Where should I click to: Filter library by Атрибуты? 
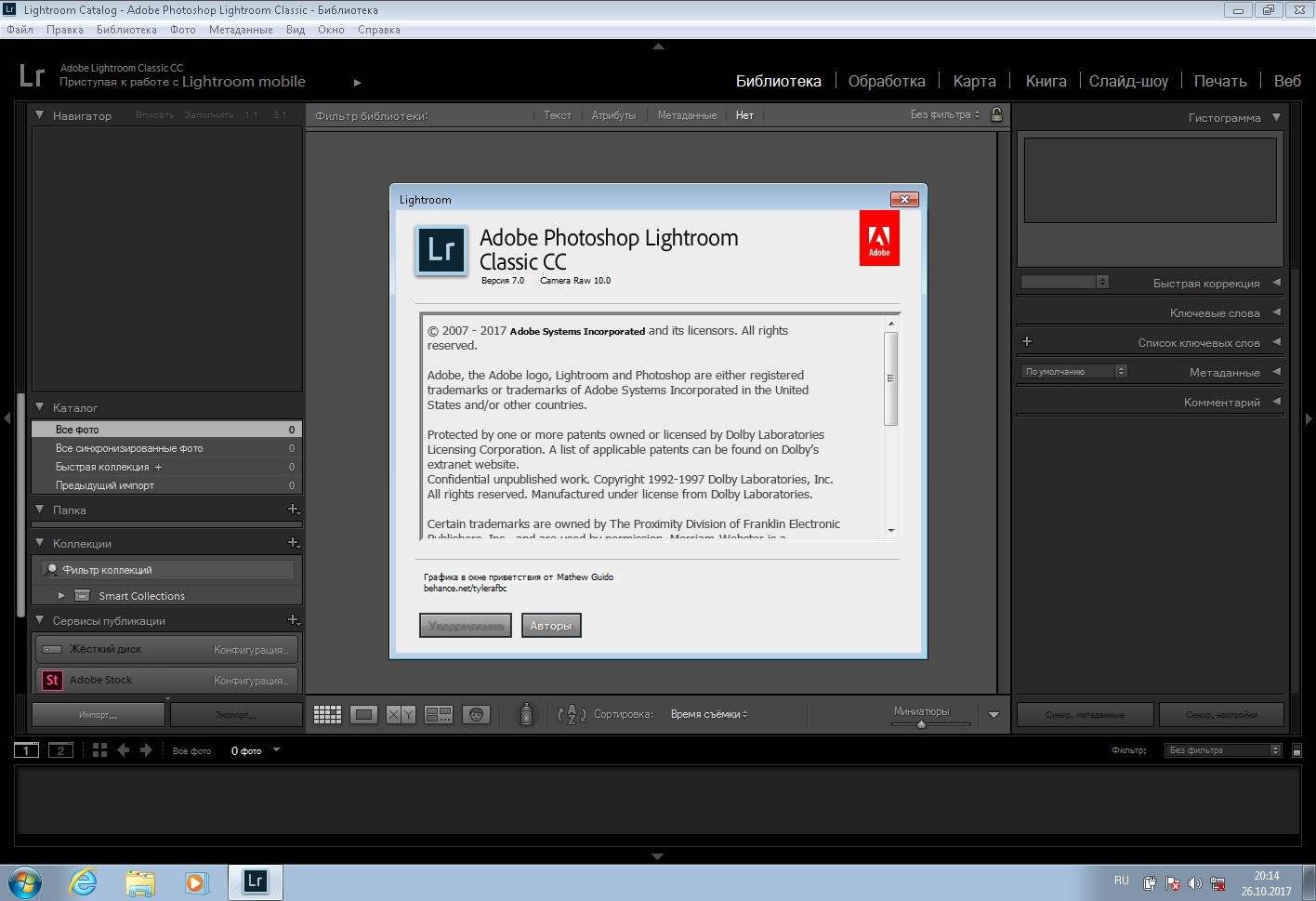[x=613, y=115]
